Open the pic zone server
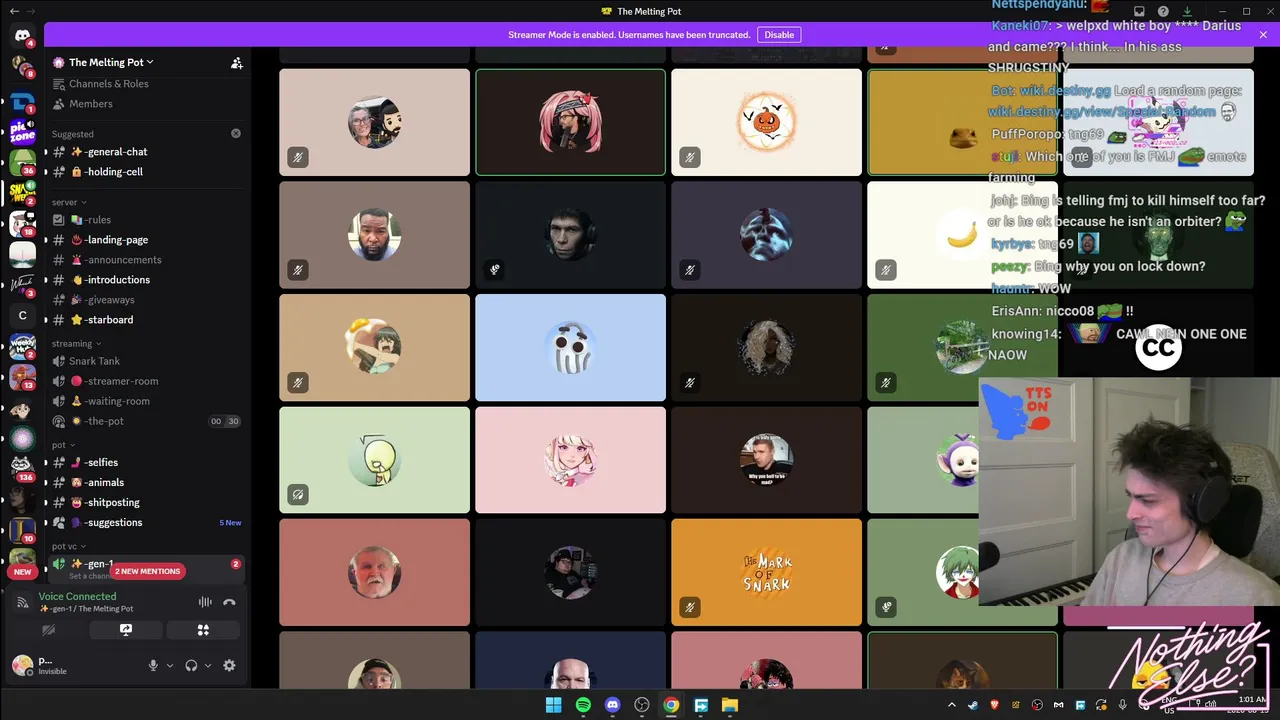The width and height of the screenshot is (1280, 720). [x=22, y=131]
